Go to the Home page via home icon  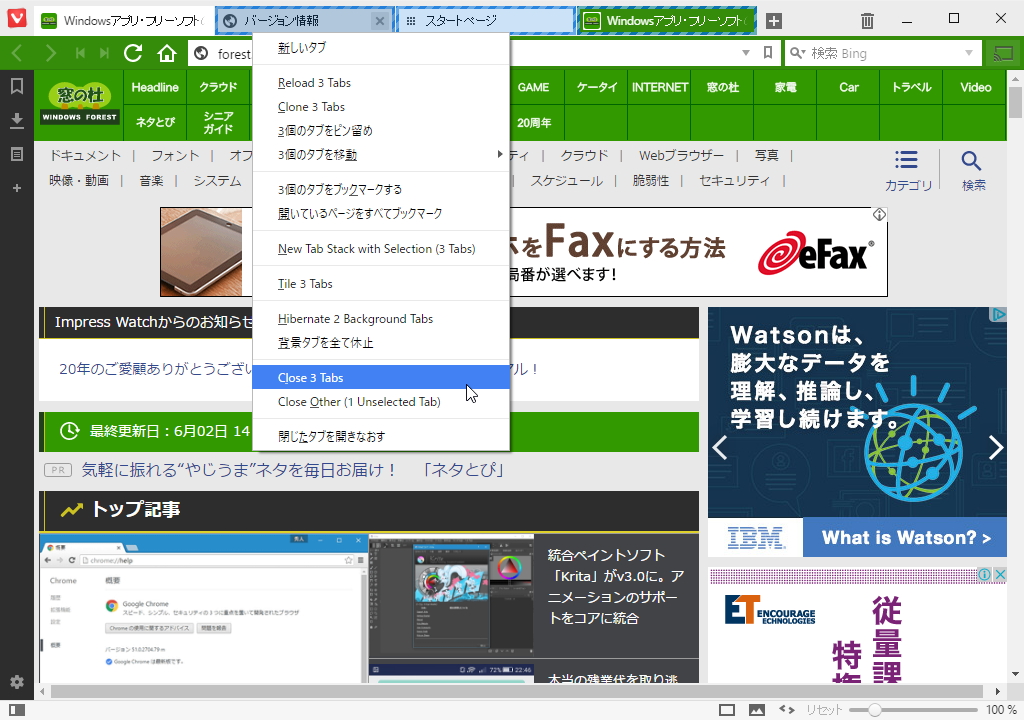[167, 52]
